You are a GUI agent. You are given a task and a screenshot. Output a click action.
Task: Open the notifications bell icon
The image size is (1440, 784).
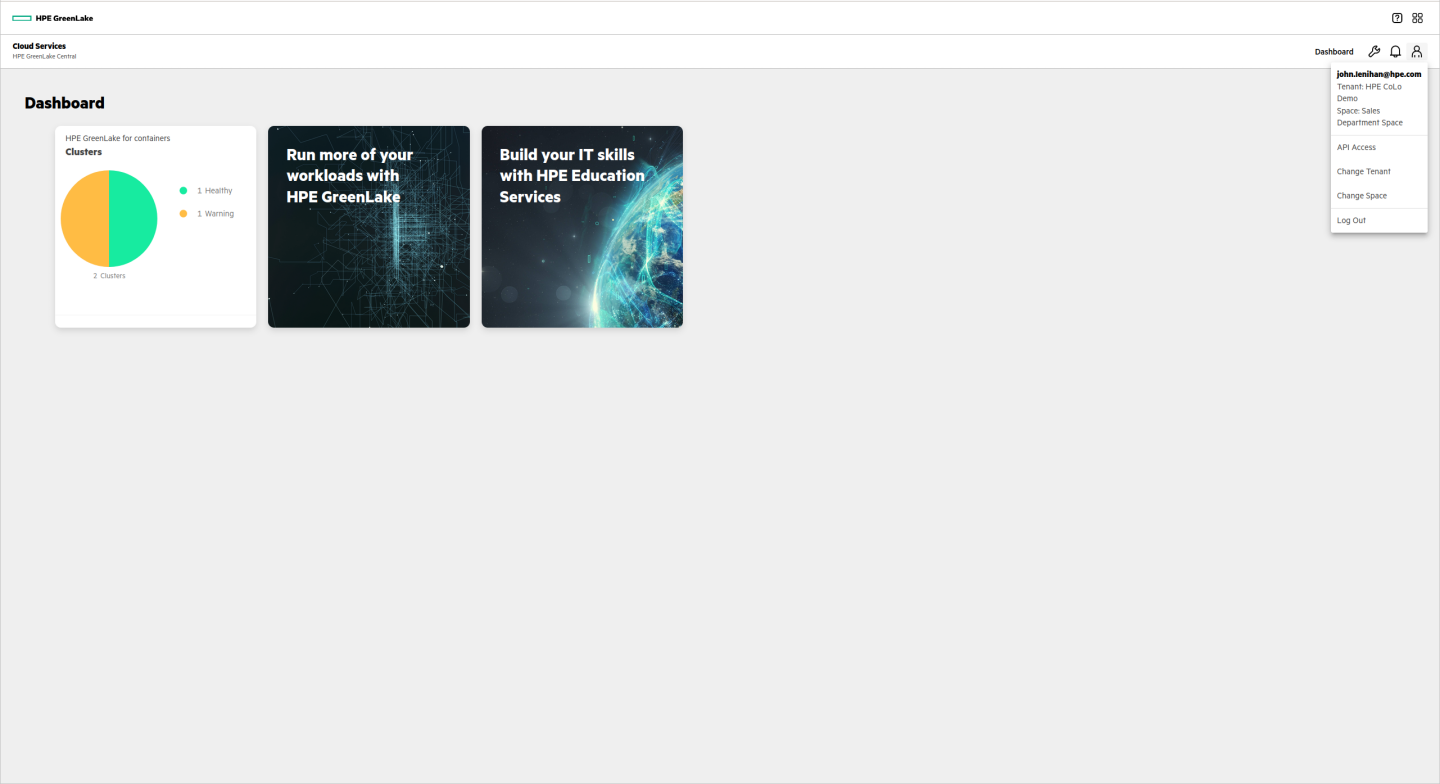pos(1395,51)
